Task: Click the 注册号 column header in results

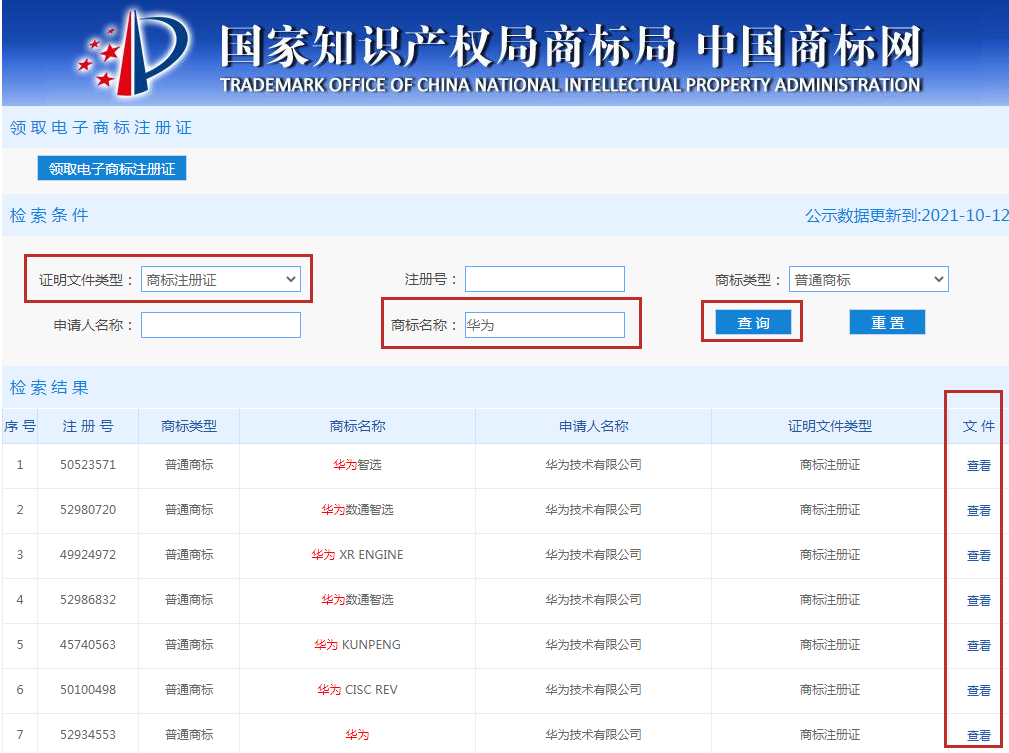Action: pyautogui.click(x=88, y=426)
